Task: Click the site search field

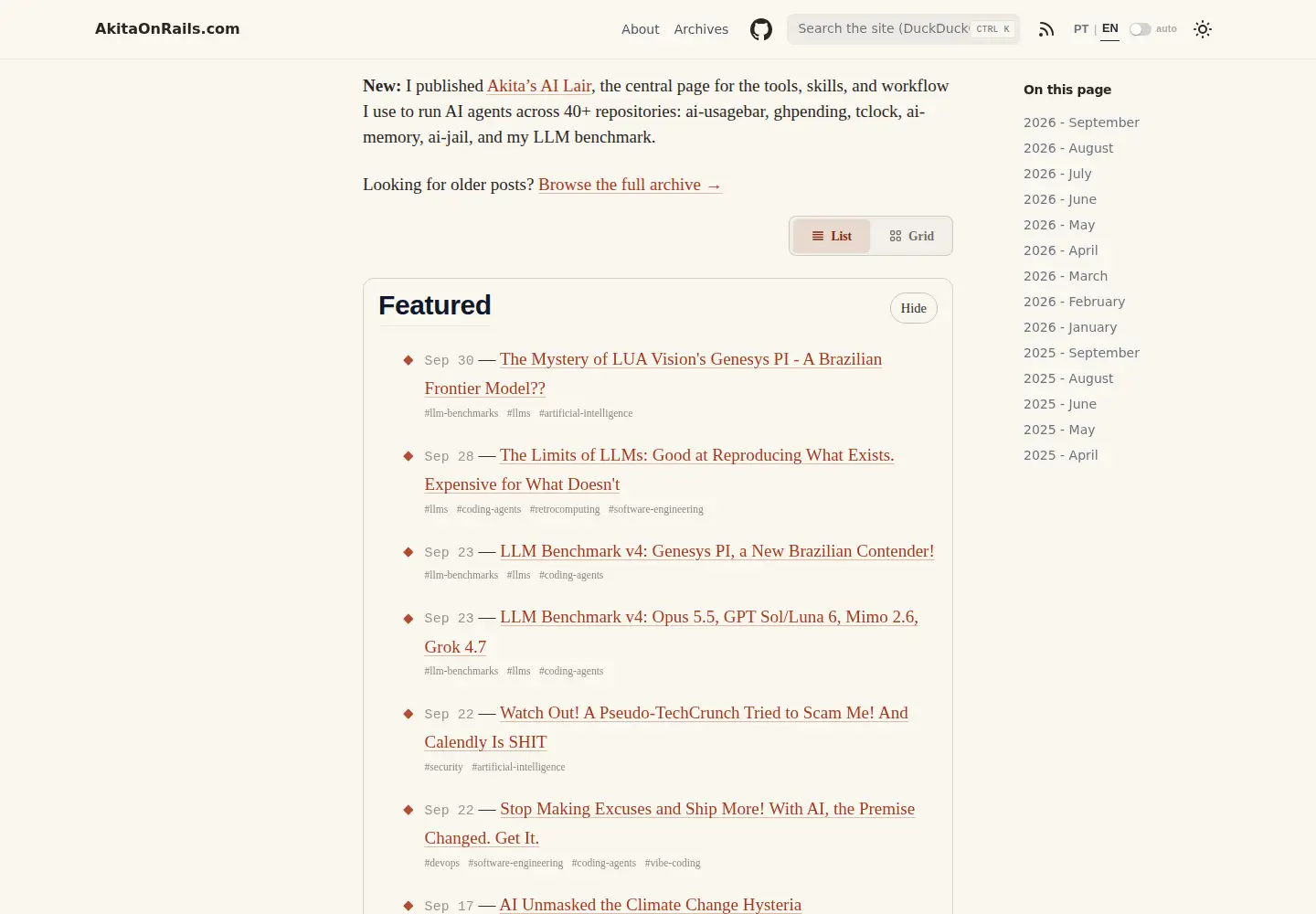Action: (904, 29)
